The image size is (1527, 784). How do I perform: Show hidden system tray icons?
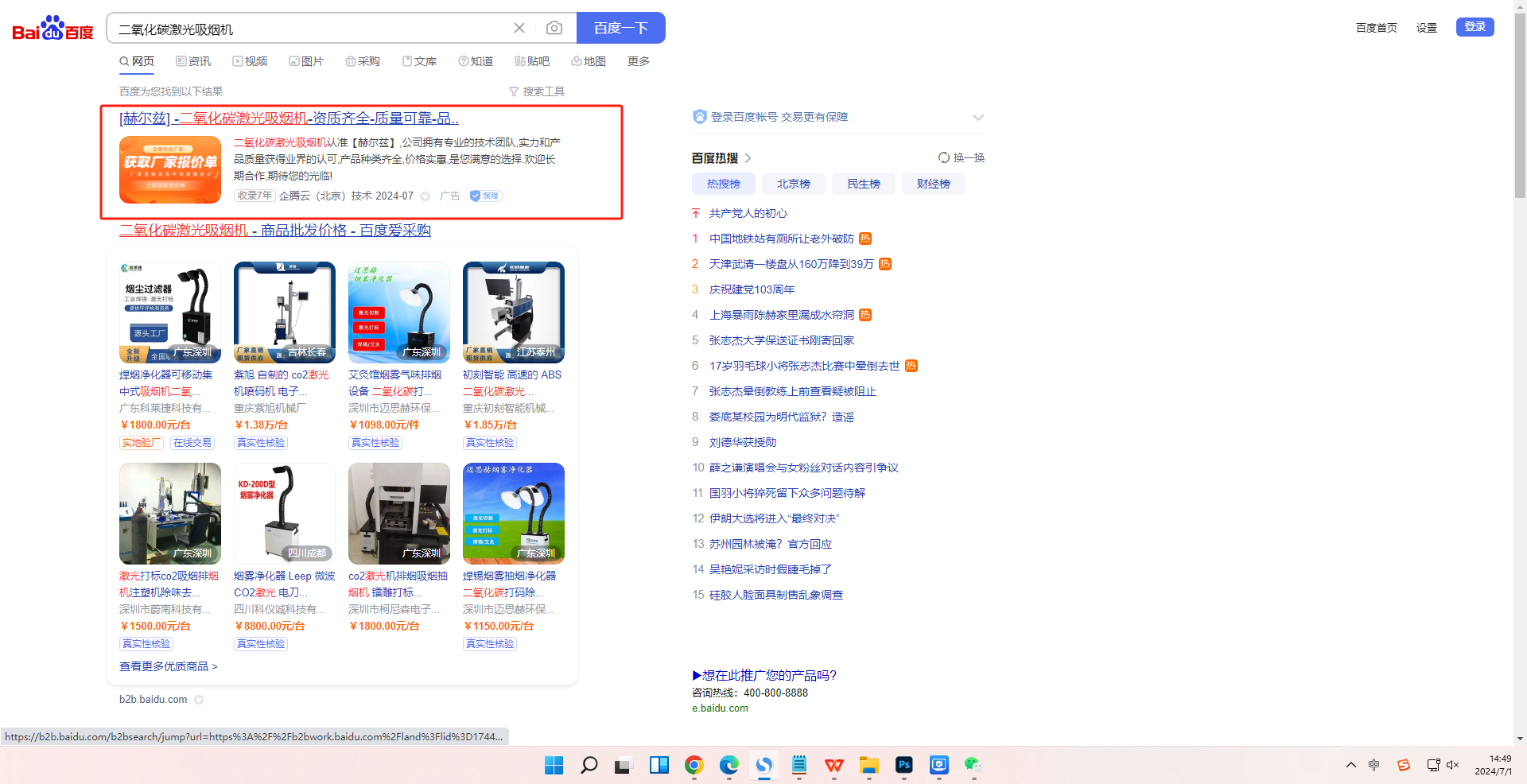pos(1350,765)
